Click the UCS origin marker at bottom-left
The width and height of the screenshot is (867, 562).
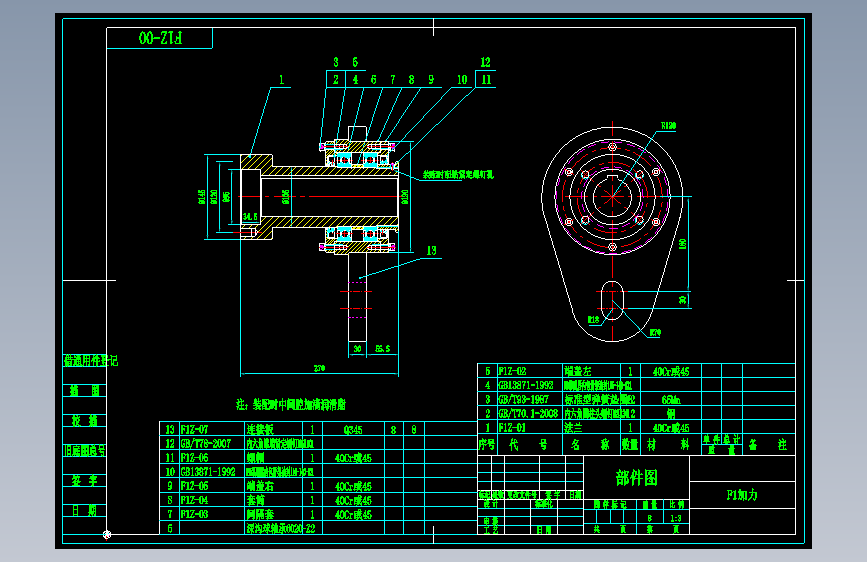pos(107,534)
